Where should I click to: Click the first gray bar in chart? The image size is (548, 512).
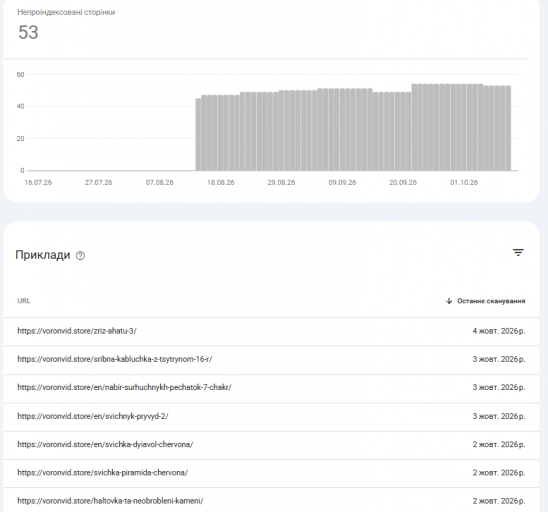(x=198, y=135)
